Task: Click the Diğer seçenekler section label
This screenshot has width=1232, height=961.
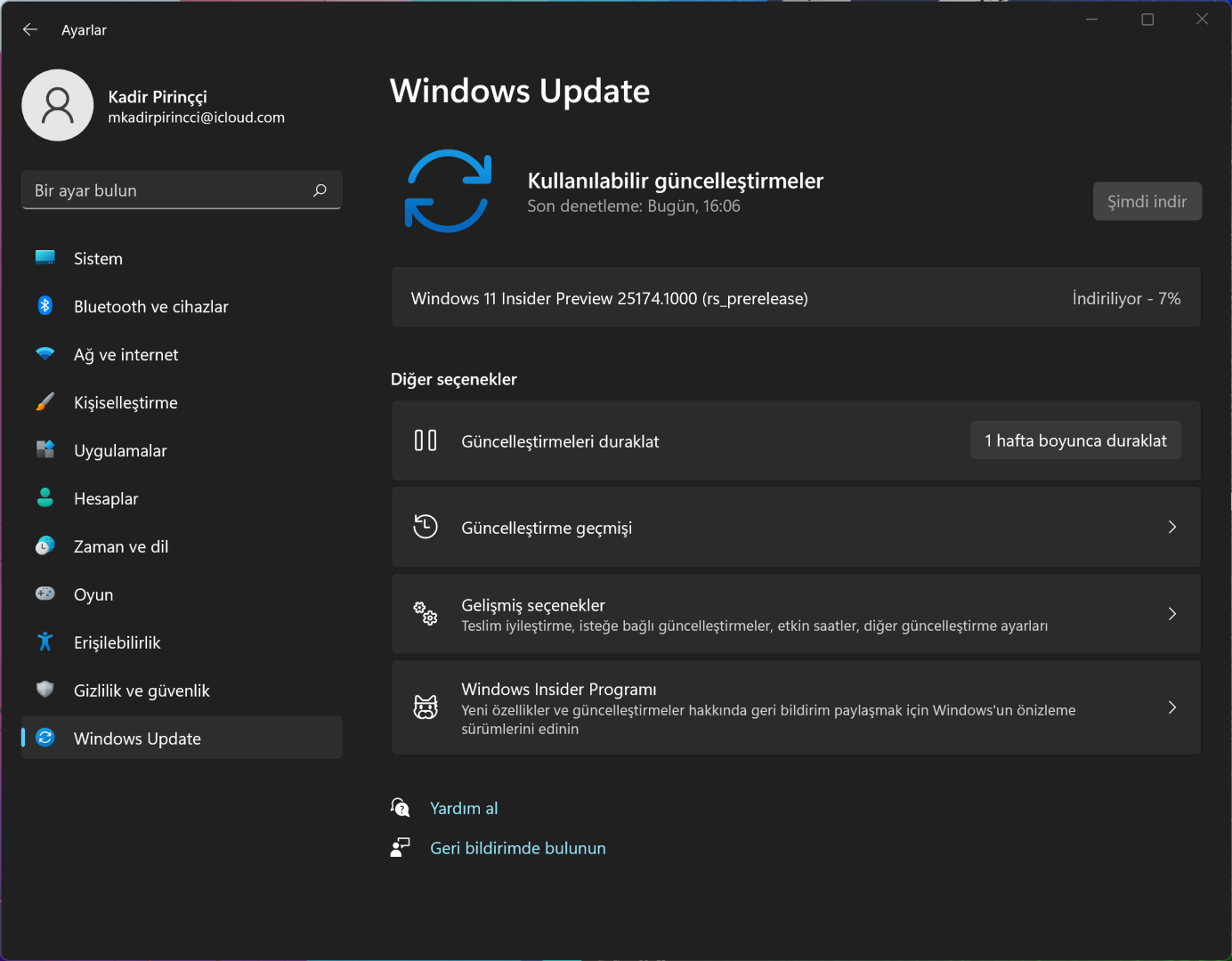Action: pos(454,379)
